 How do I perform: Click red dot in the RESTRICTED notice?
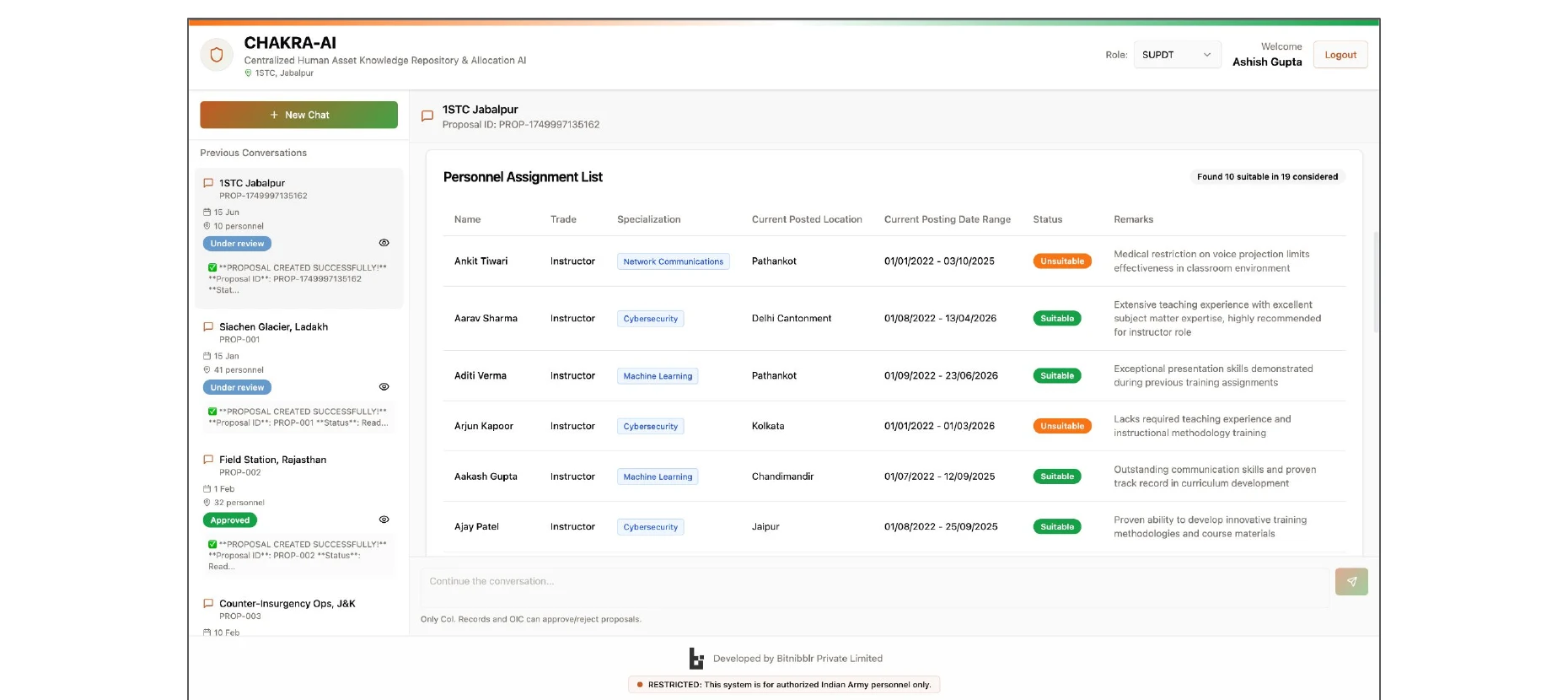click(x=640, y=685)
